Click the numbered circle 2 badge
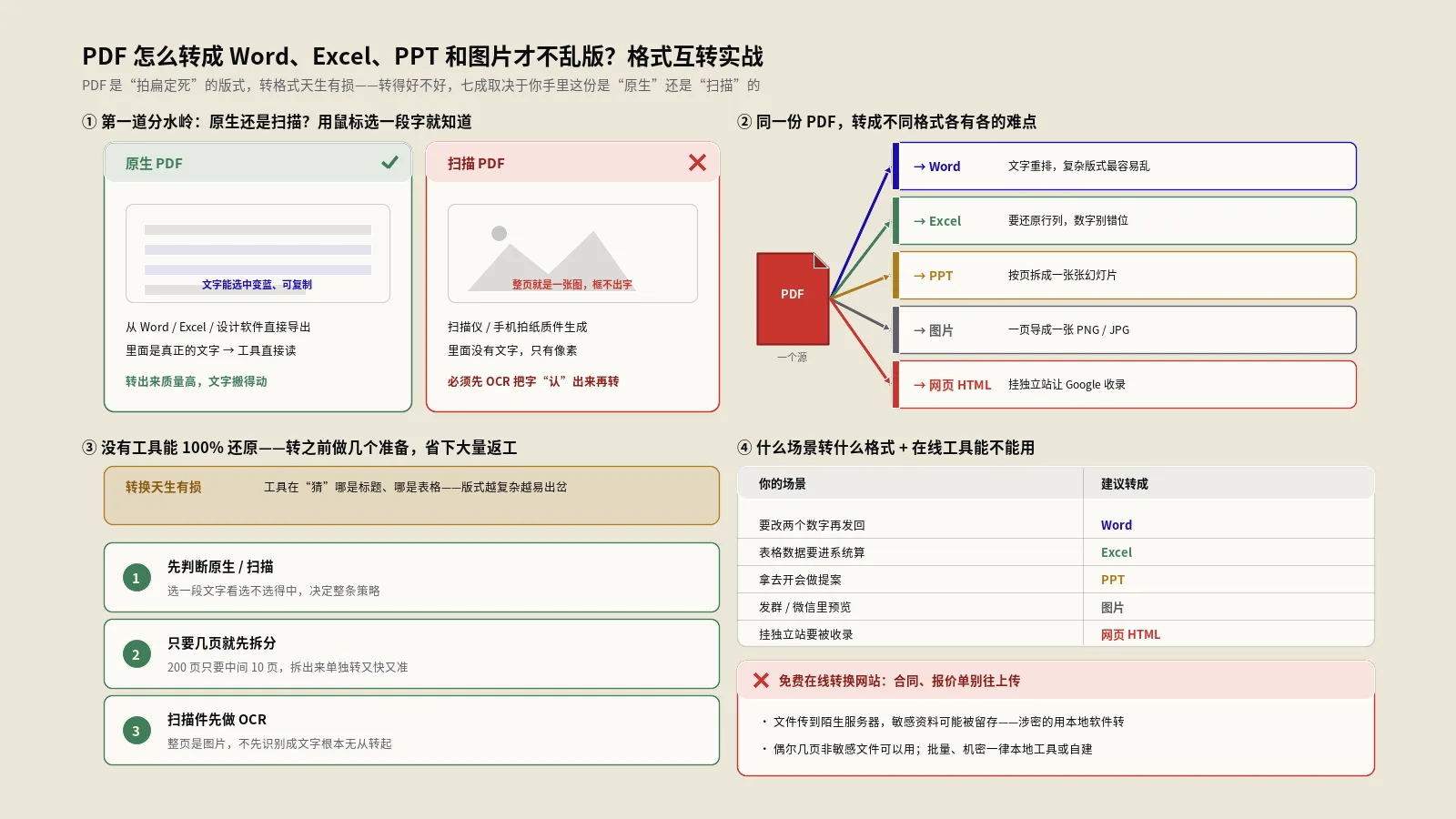 click(x=136, y=654)
